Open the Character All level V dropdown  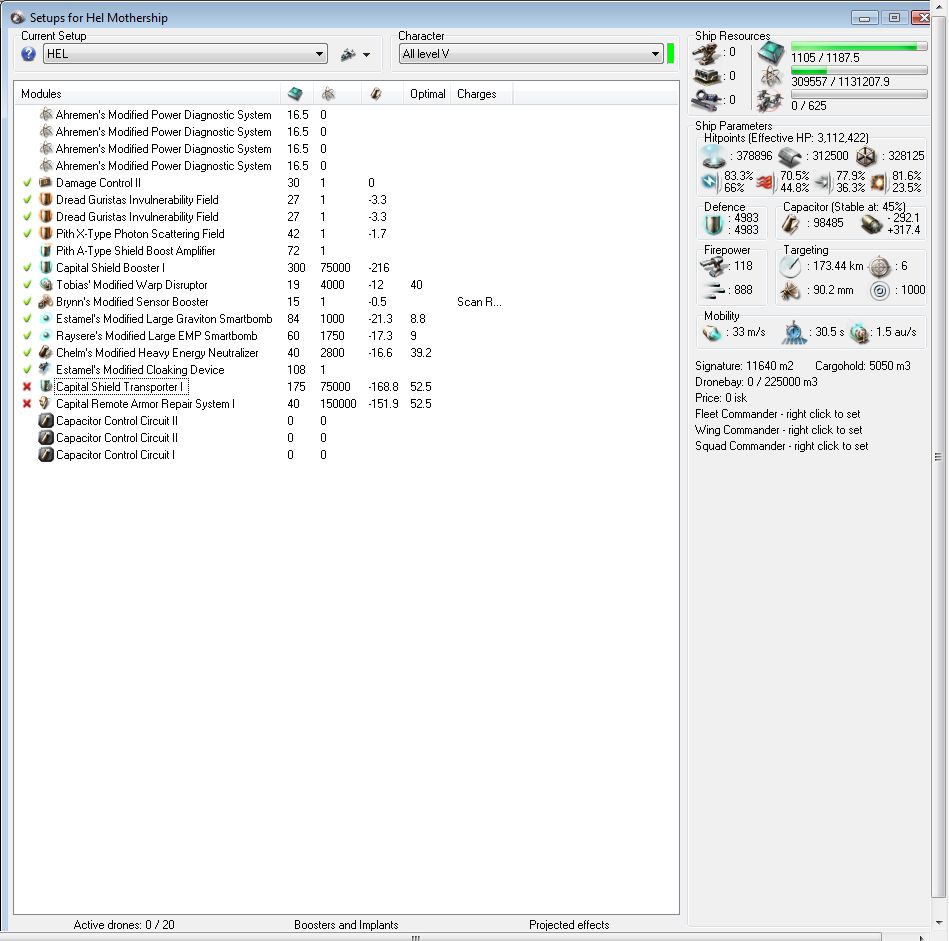(531, 54)
